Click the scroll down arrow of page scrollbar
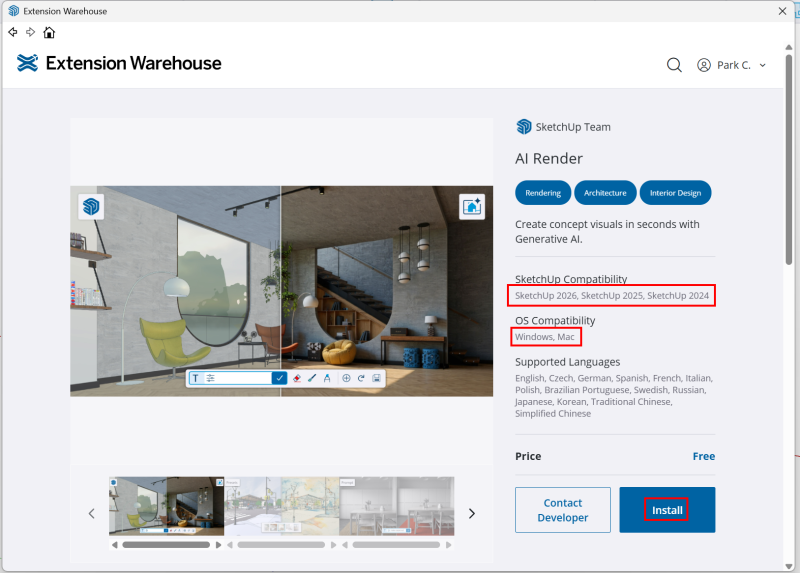Viewport: 800px width, 573px height. click(789, 566)
